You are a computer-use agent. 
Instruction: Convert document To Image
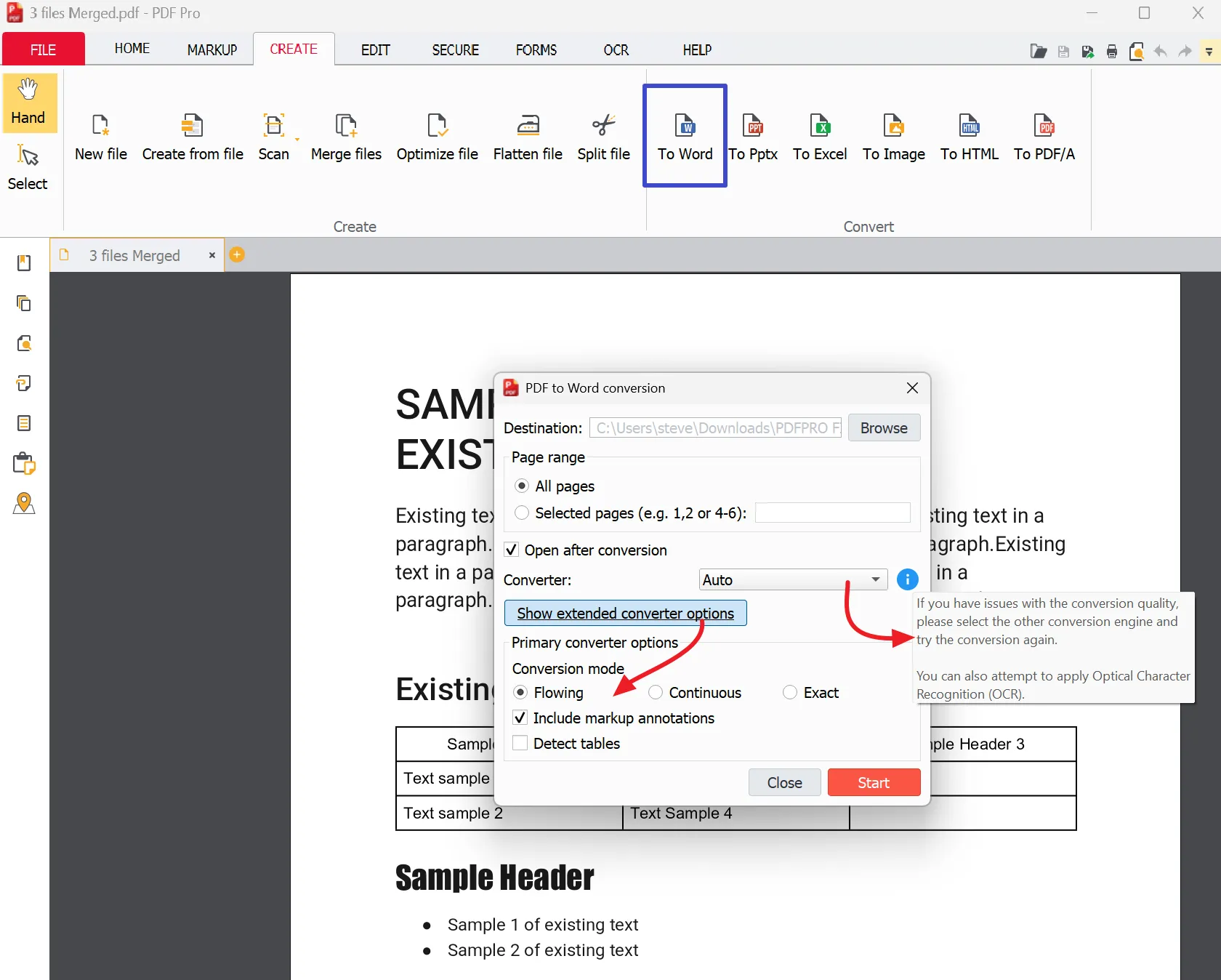point(893,137)
